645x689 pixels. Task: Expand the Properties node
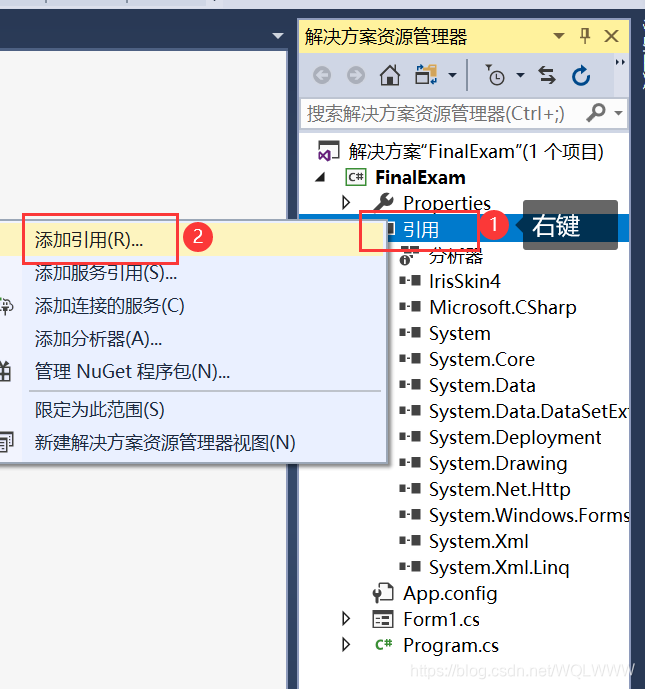pyautogui.click(x=346, y=203)
